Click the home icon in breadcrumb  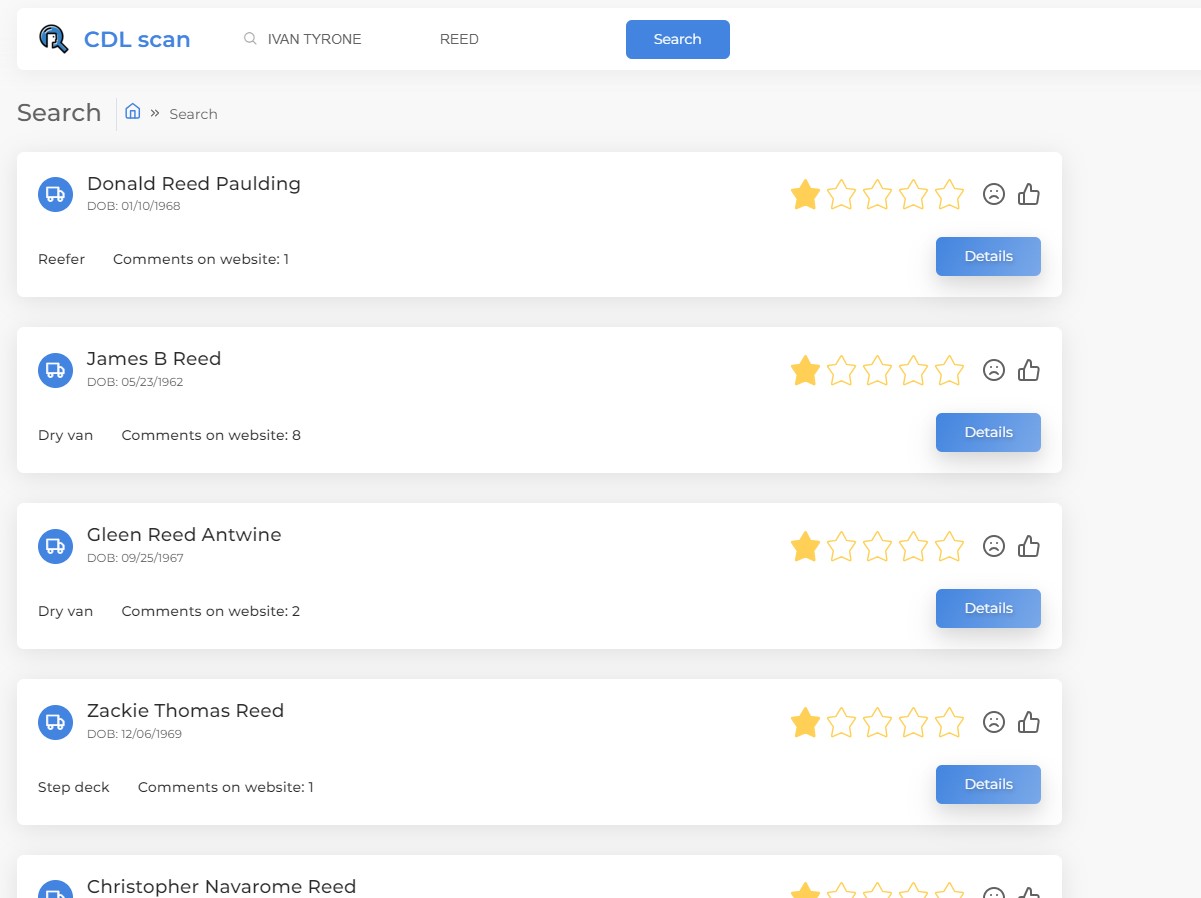132,112
